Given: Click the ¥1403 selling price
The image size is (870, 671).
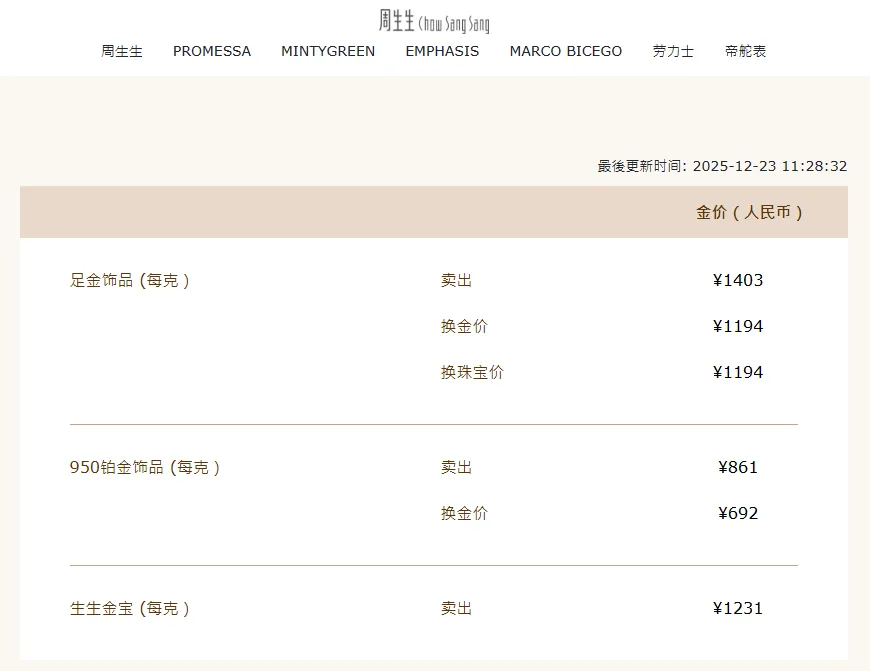Looking at the screenshot, I should [x=738, y=280].
